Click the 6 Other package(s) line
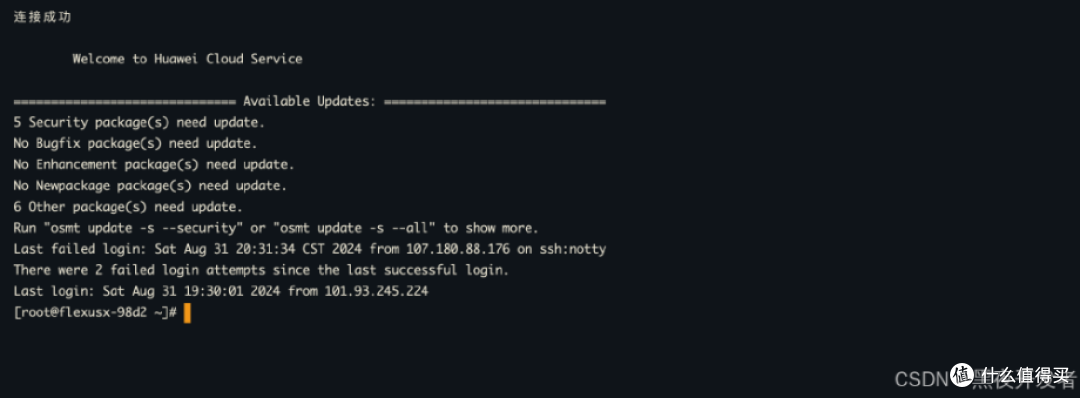The height and width of the screenshot is (398, 1080). (x=128, y=207)
